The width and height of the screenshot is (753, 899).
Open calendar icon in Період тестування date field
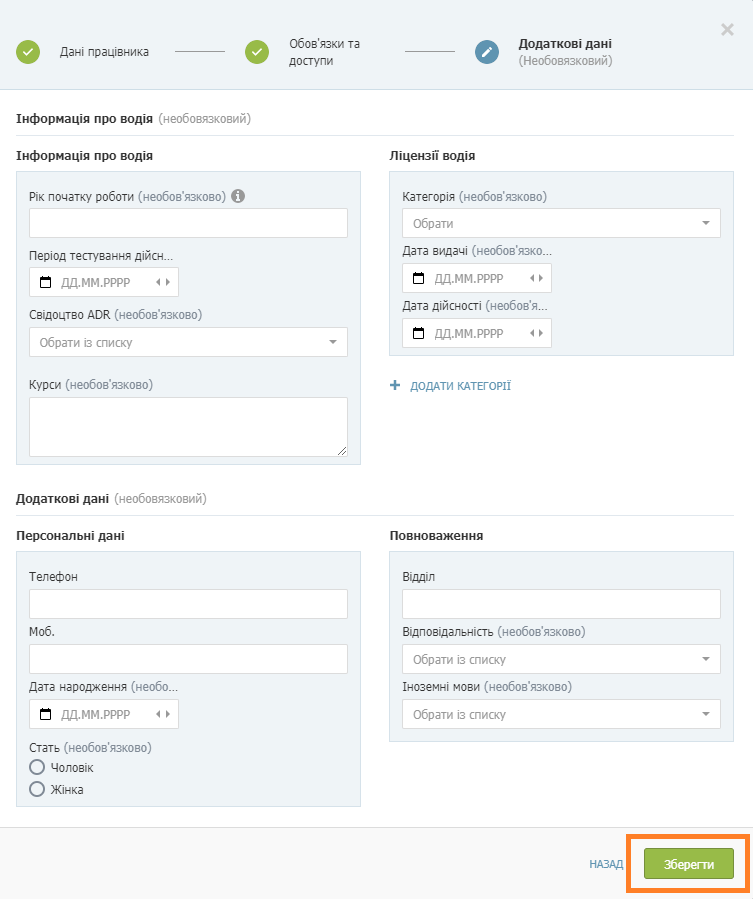pos(45,282)
